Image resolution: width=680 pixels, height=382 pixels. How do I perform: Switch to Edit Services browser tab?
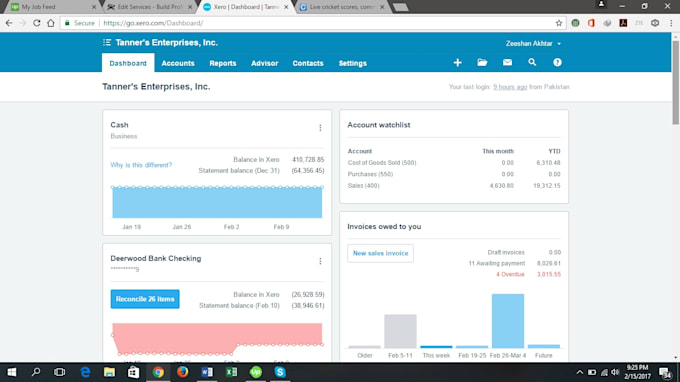[x=150, y=7]
